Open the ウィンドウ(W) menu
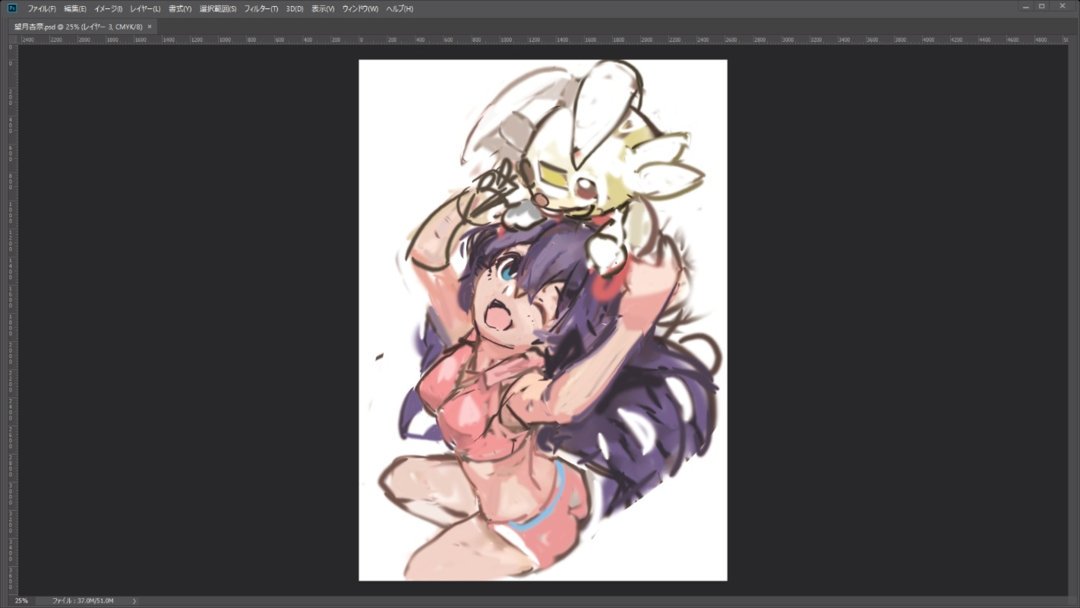1080x608 pixels. pos(360,9)
